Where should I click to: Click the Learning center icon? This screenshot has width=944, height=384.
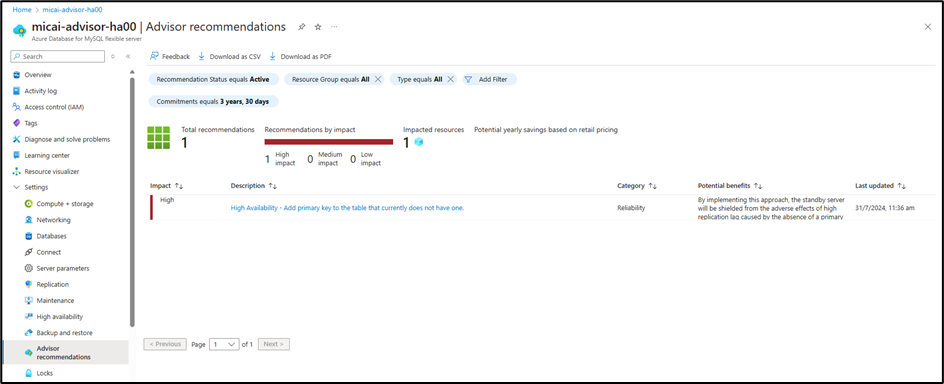point(17,155)
